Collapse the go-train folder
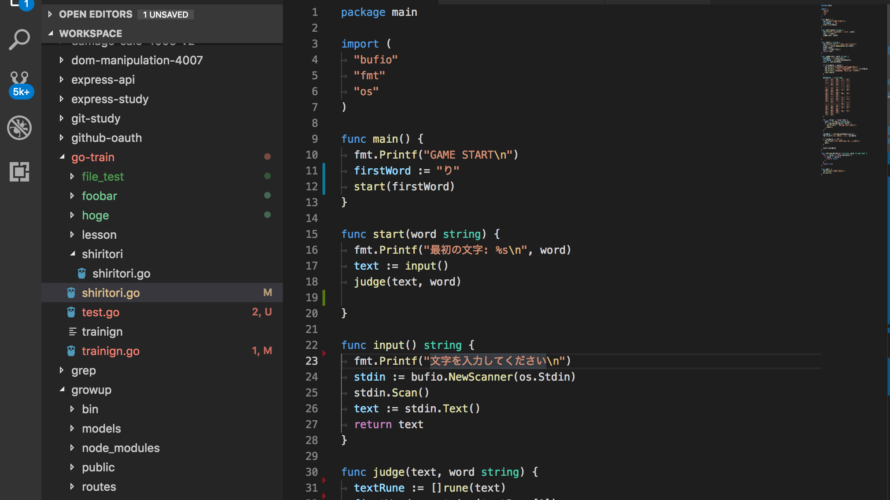This screenshot has height=500, width=890. click(62, 157)
